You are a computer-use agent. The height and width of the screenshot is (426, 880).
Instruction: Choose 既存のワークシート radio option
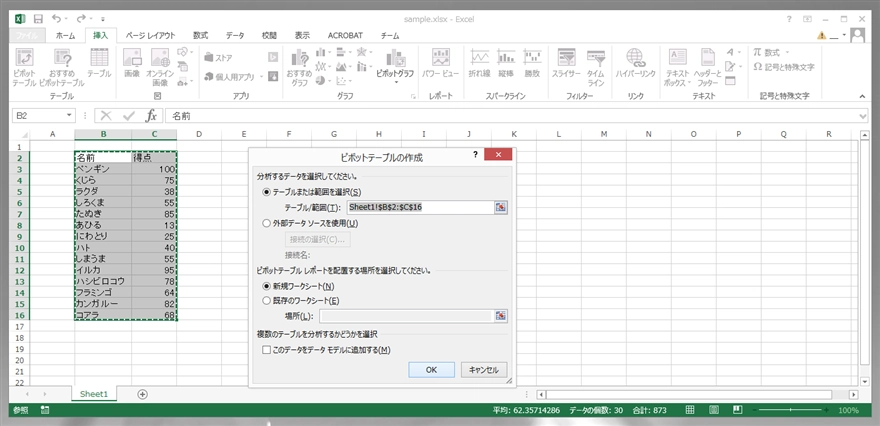click(x=267, y=301)
